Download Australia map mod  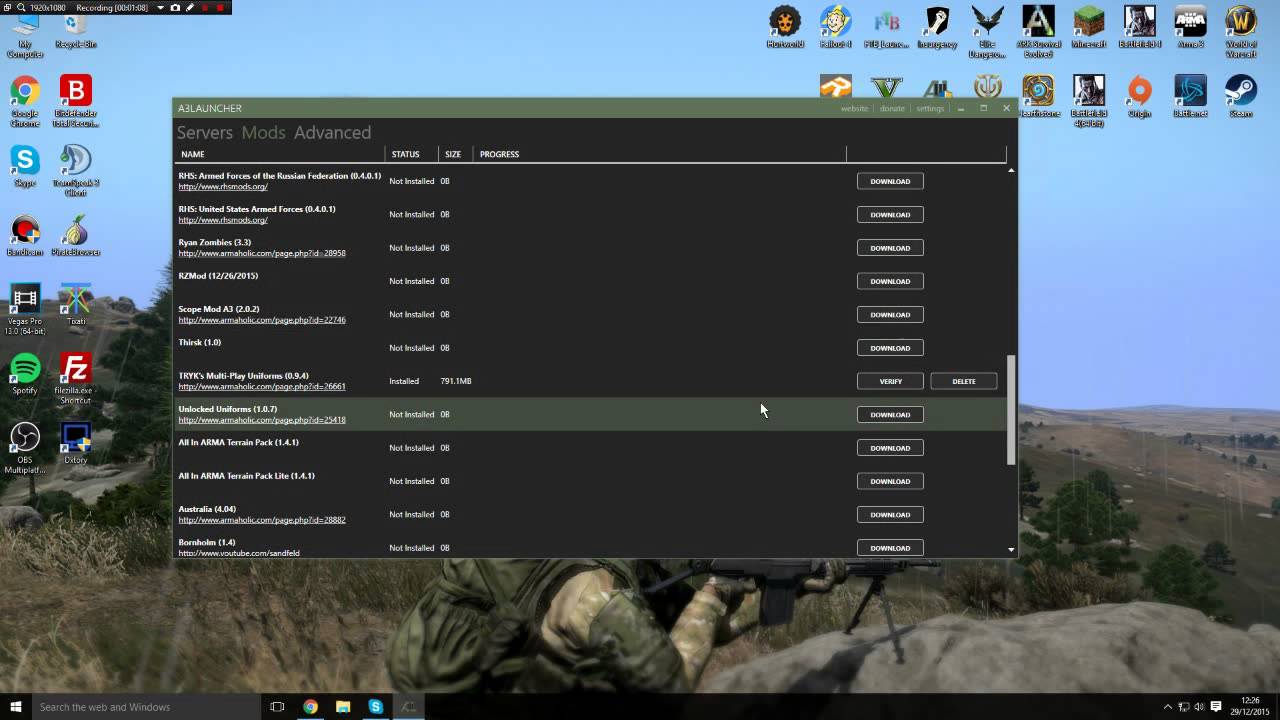(890, 514)
